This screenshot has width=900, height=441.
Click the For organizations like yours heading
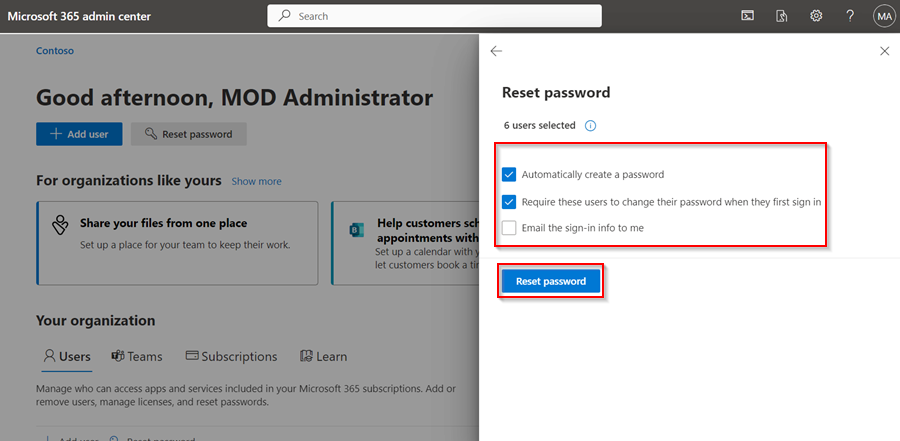(x=129, y=181)
